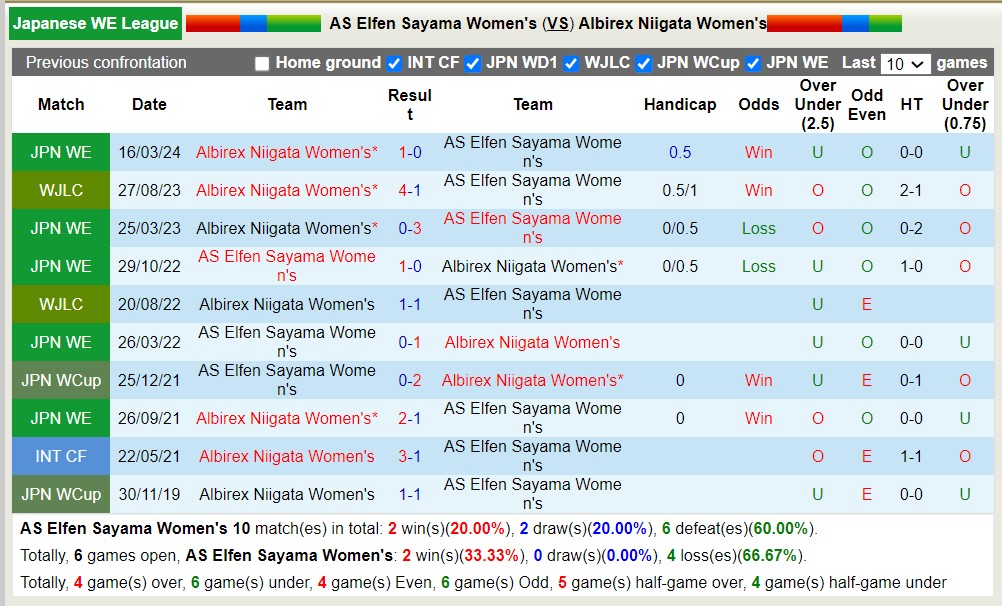The image size is (1003, 606).
Task: Click the 3-1 score from 22/05/21
Action: [410, 456]
